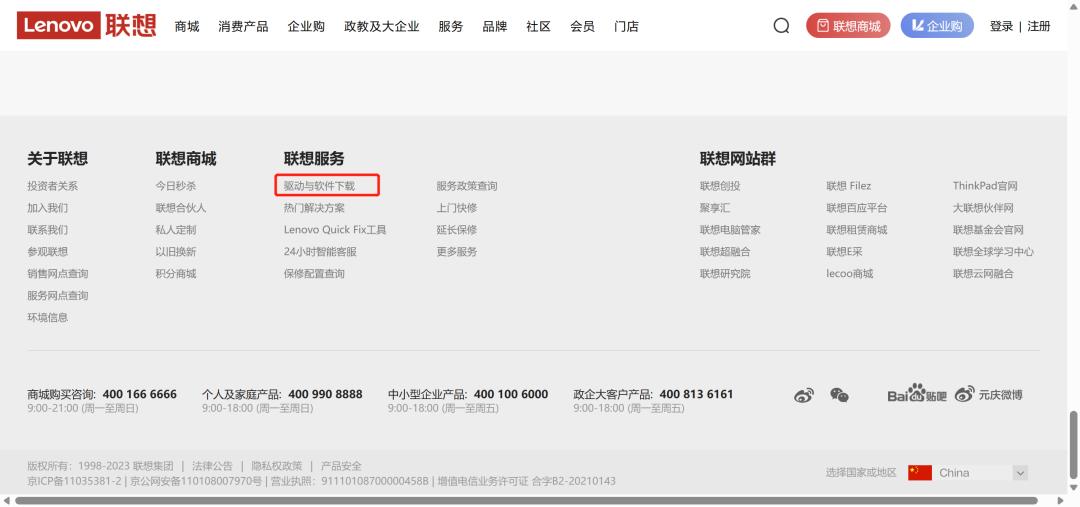Open the 社区 menu
This screenshot has width=1080, height=507.
[x=539, y=26]
